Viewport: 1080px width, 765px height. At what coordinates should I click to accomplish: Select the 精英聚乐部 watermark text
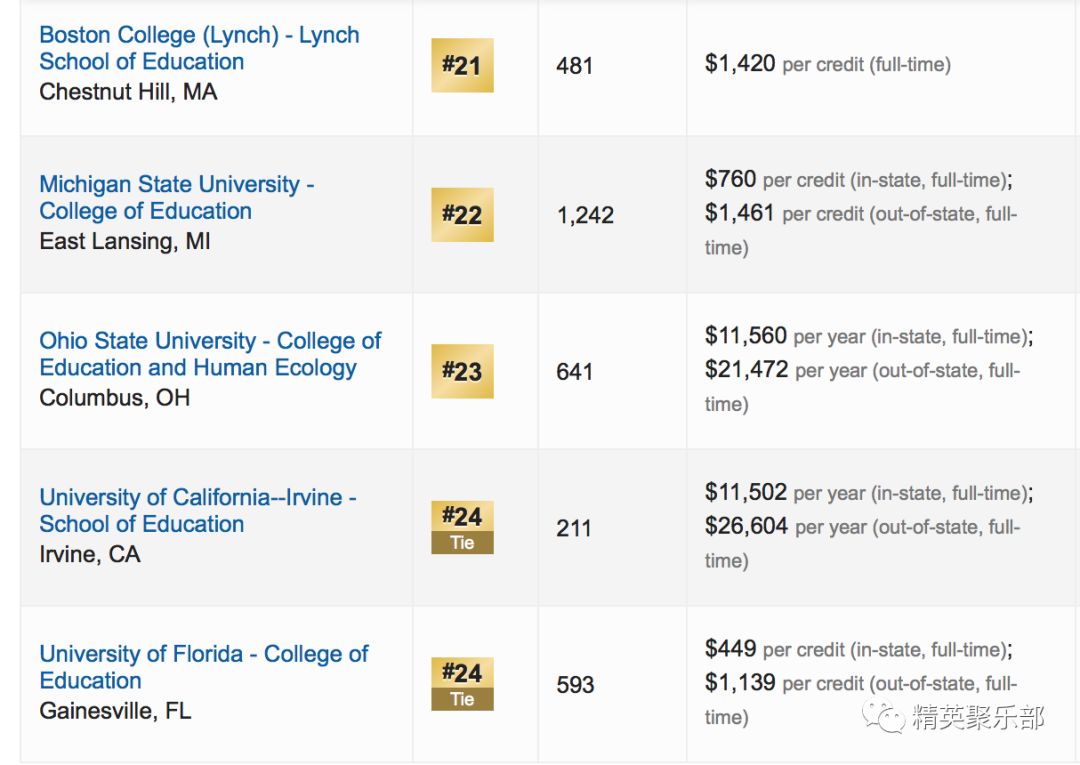coord(978,717)
